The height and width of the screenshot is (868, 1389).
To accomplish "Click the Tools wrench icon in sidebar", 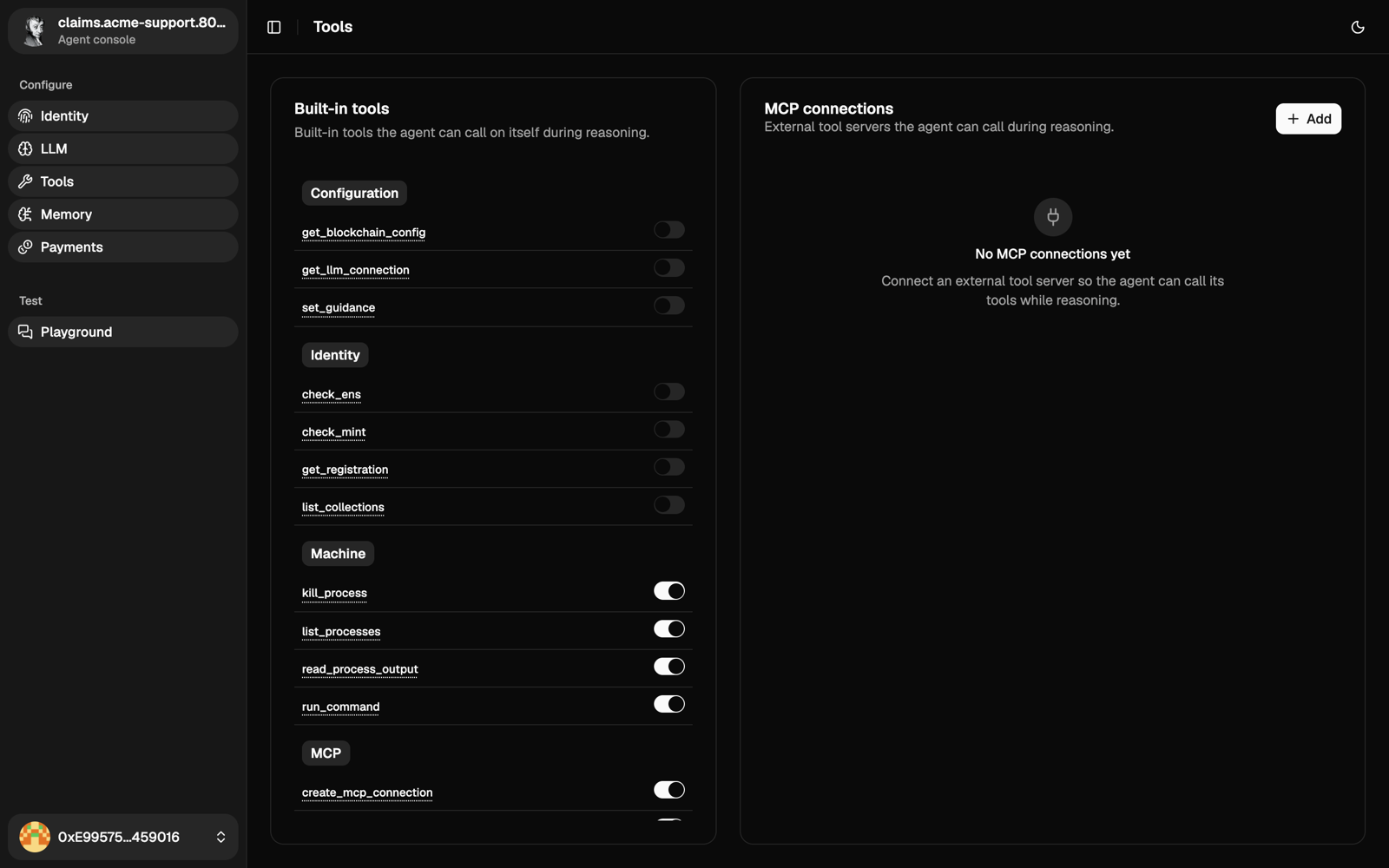I will coord(25,181).
